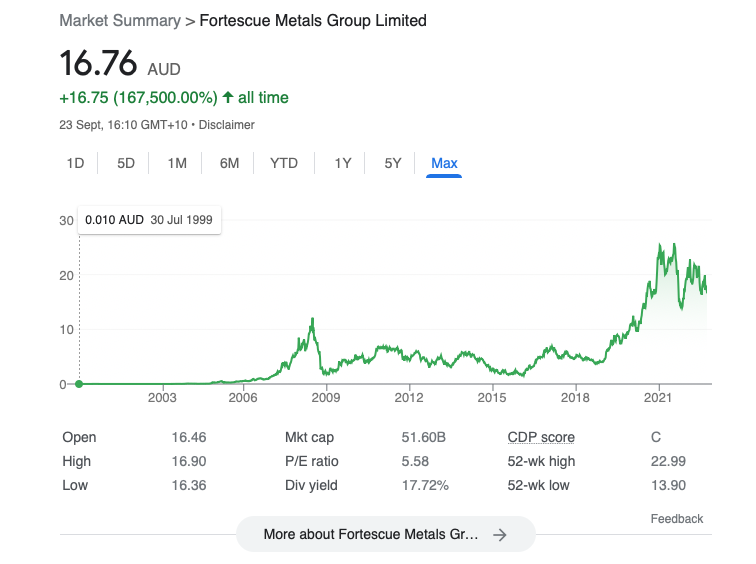Click the High value 16.90
The height and width of the screenshot is (564, 756).
point(189,461)
